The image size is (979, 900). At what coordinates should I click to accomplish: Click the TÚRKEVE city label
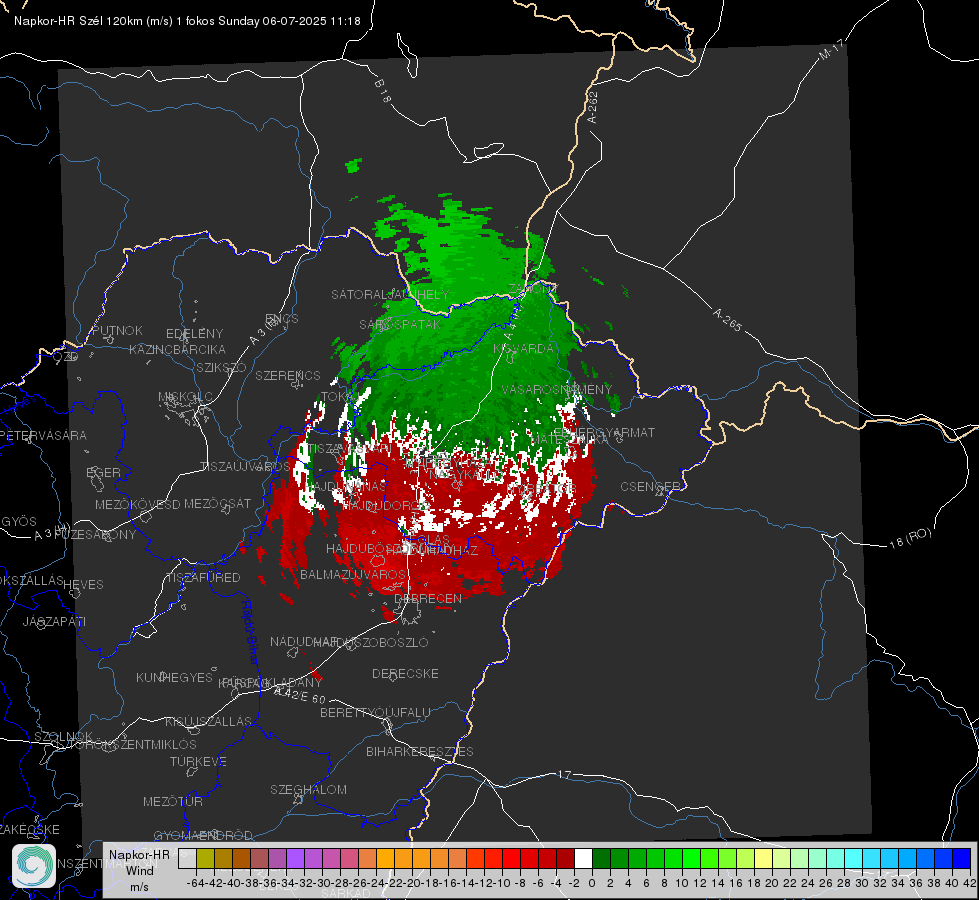(x=198, y=762)
